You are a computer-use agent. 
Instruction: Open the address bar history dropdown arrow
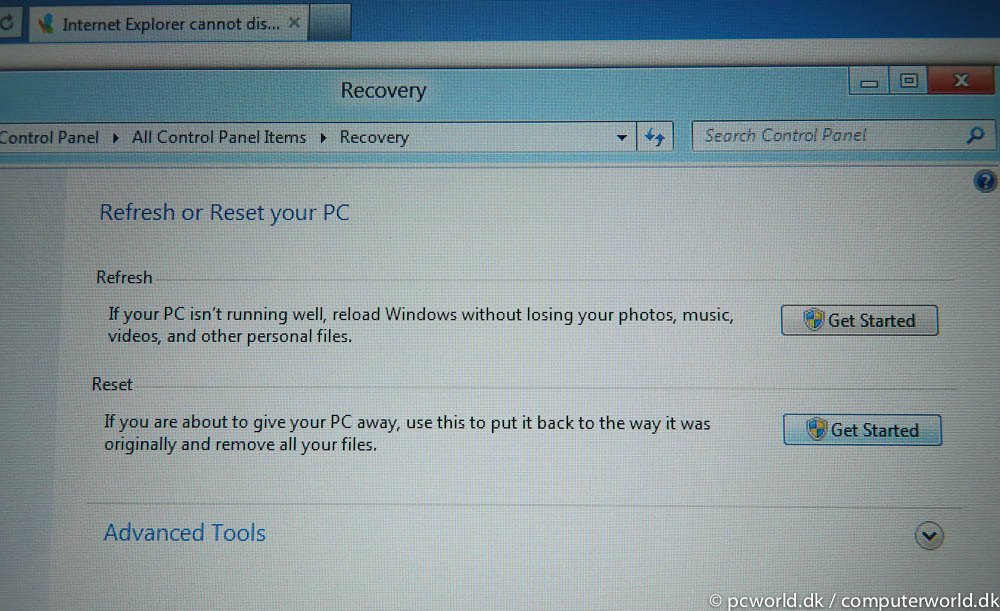622,137
